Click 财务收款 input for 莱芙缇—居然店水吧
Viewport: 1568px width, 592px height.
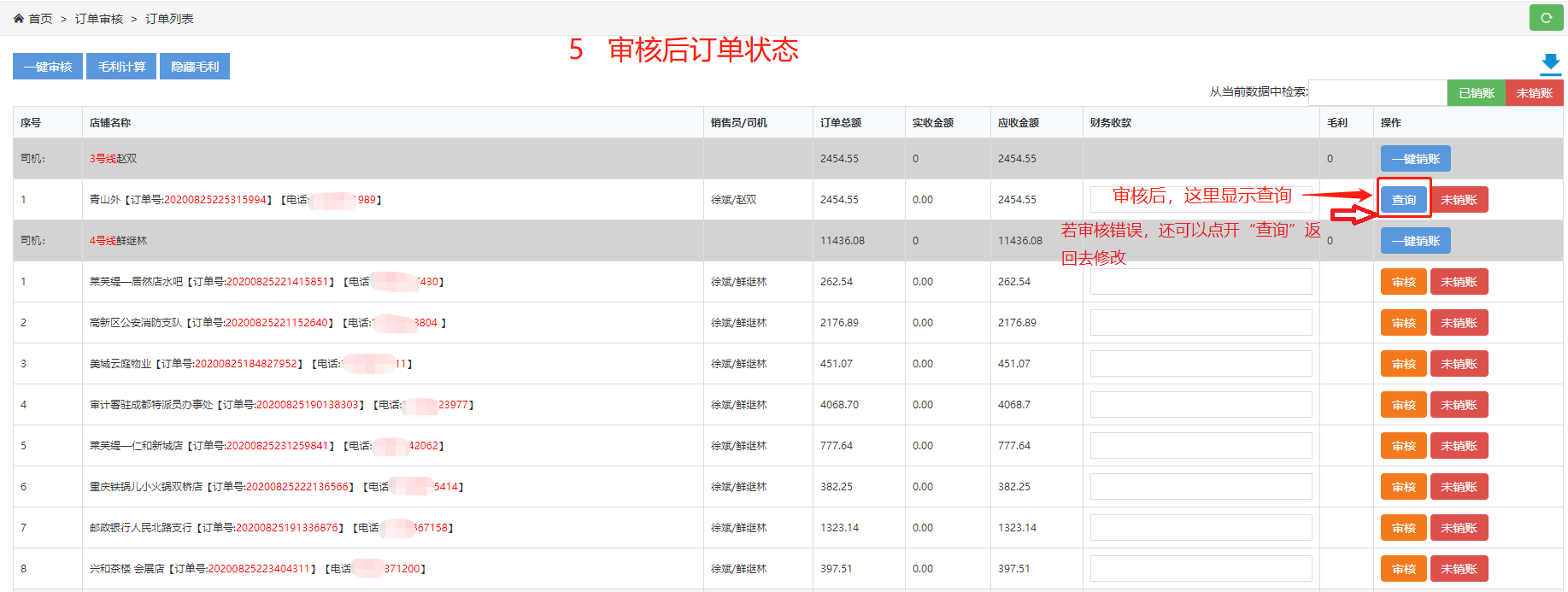(1201, 282)
